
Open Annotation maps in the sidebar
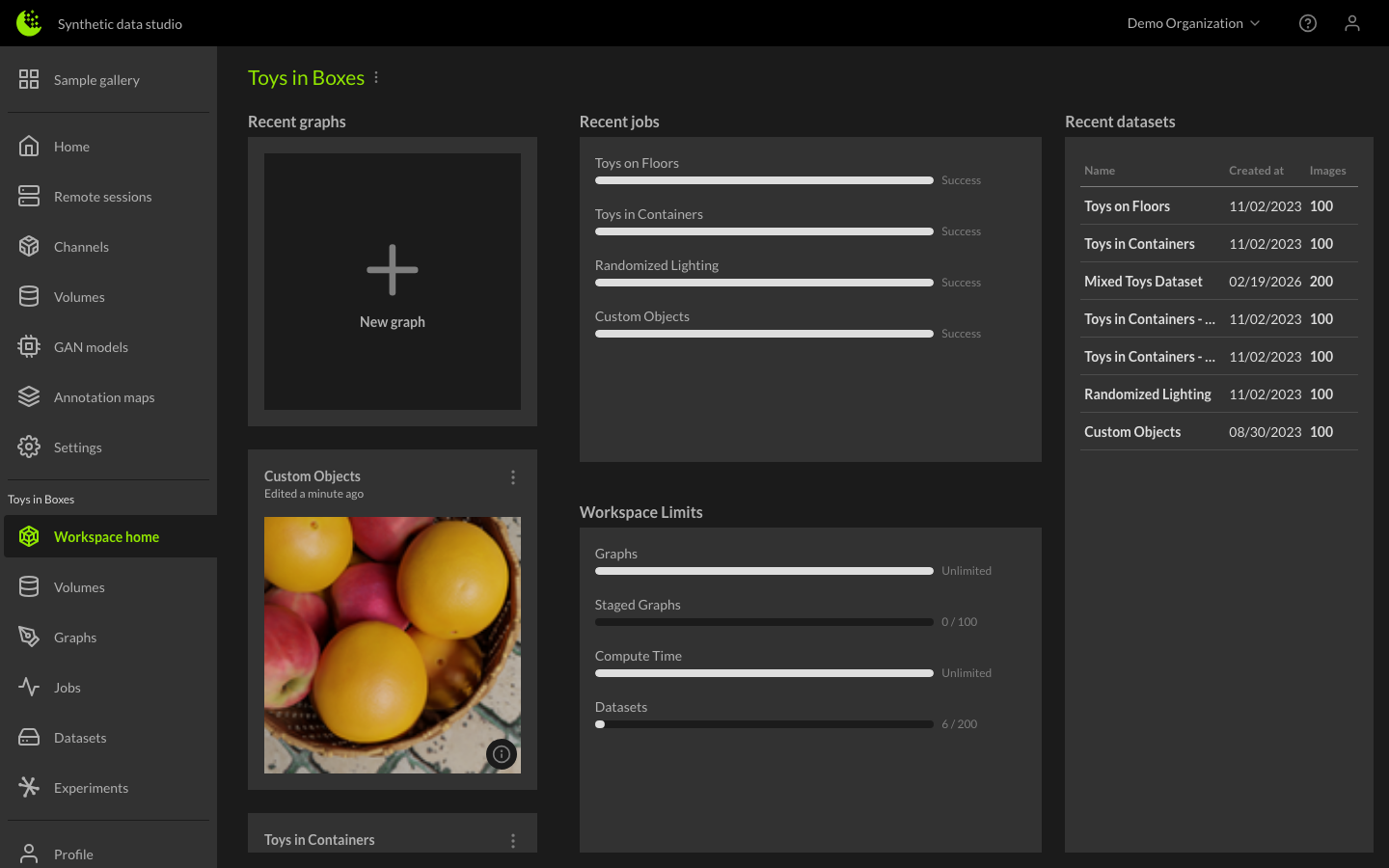pyautogui.click(x=103, y=397)
